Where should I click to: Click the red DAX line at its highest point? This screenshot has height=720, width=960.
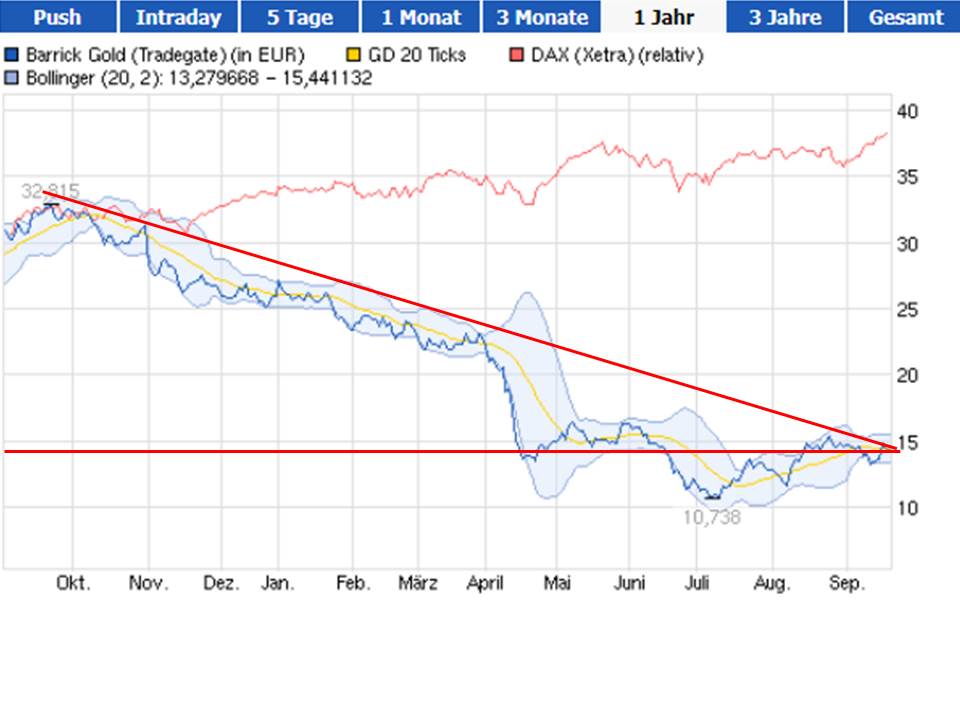point(886,130)
